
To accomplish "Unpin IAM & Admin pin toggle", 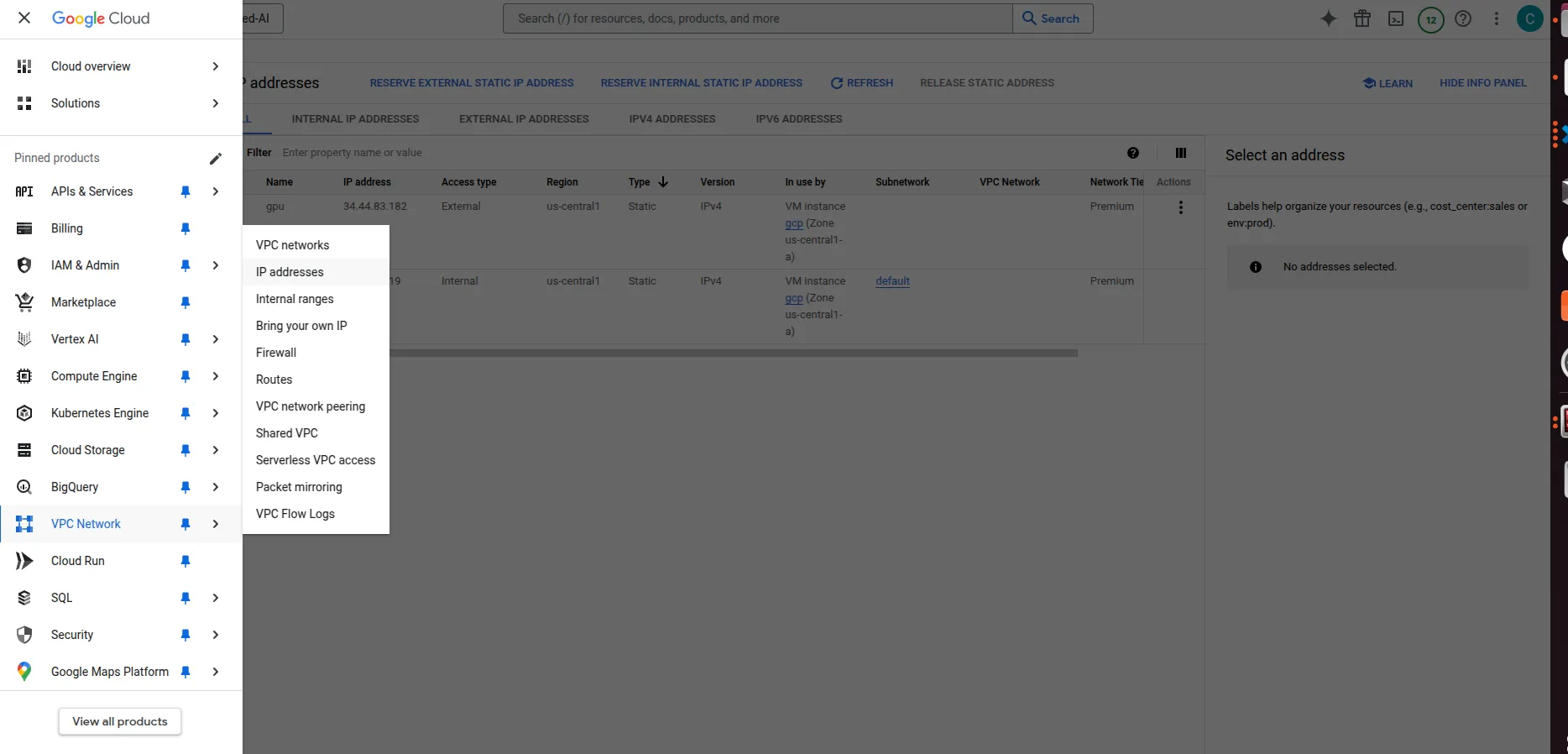I will [186, 265].
